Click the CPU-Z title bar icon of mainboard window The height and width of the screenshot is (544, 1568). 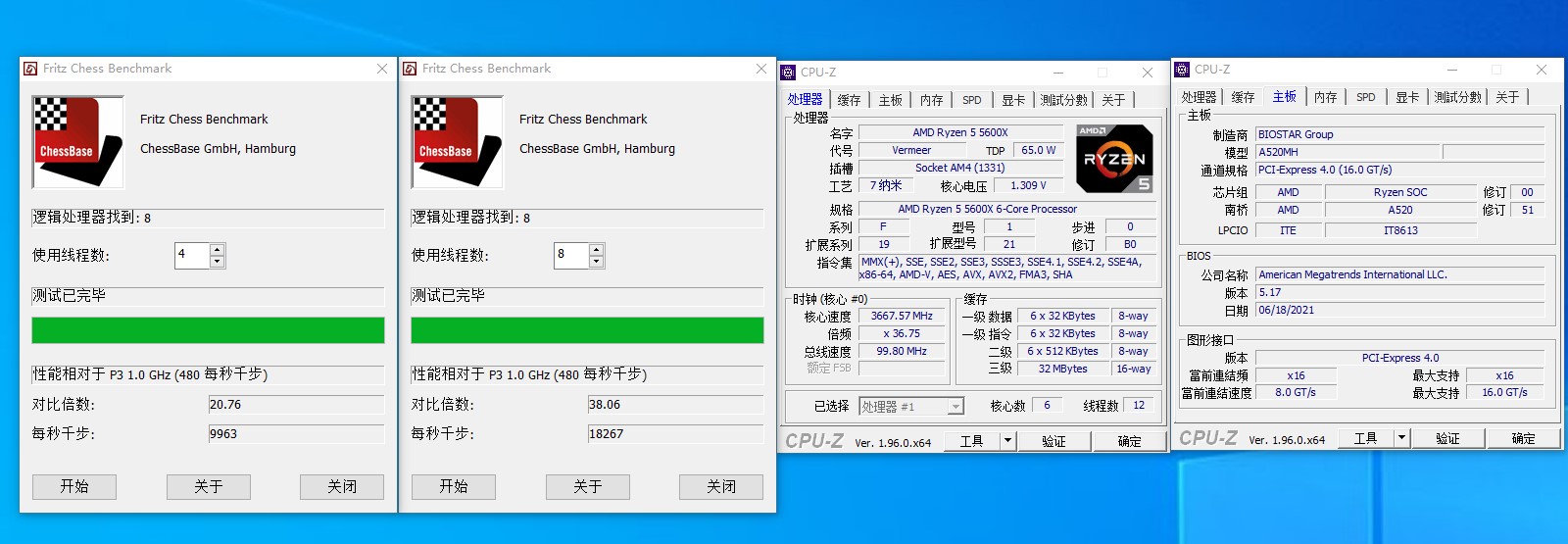tap(1182, 70)
